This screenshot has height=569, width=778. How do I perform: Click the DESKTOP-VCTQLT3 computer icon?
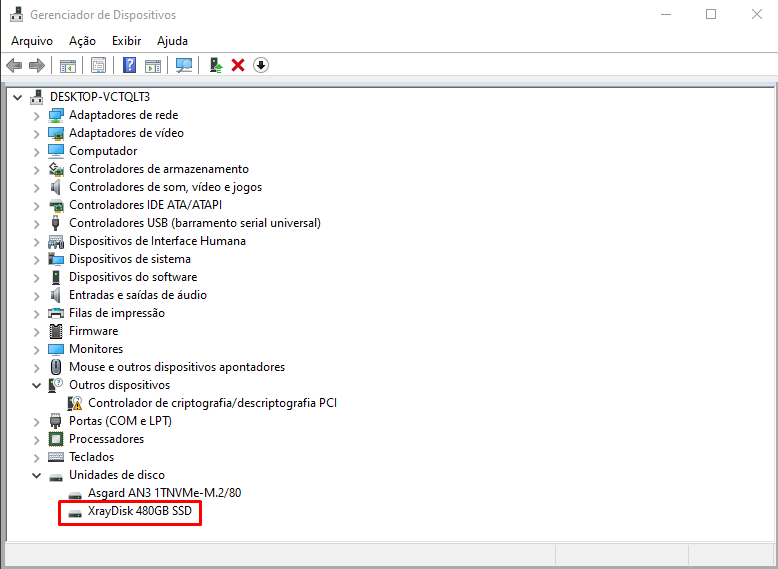[x=37, y=97]
